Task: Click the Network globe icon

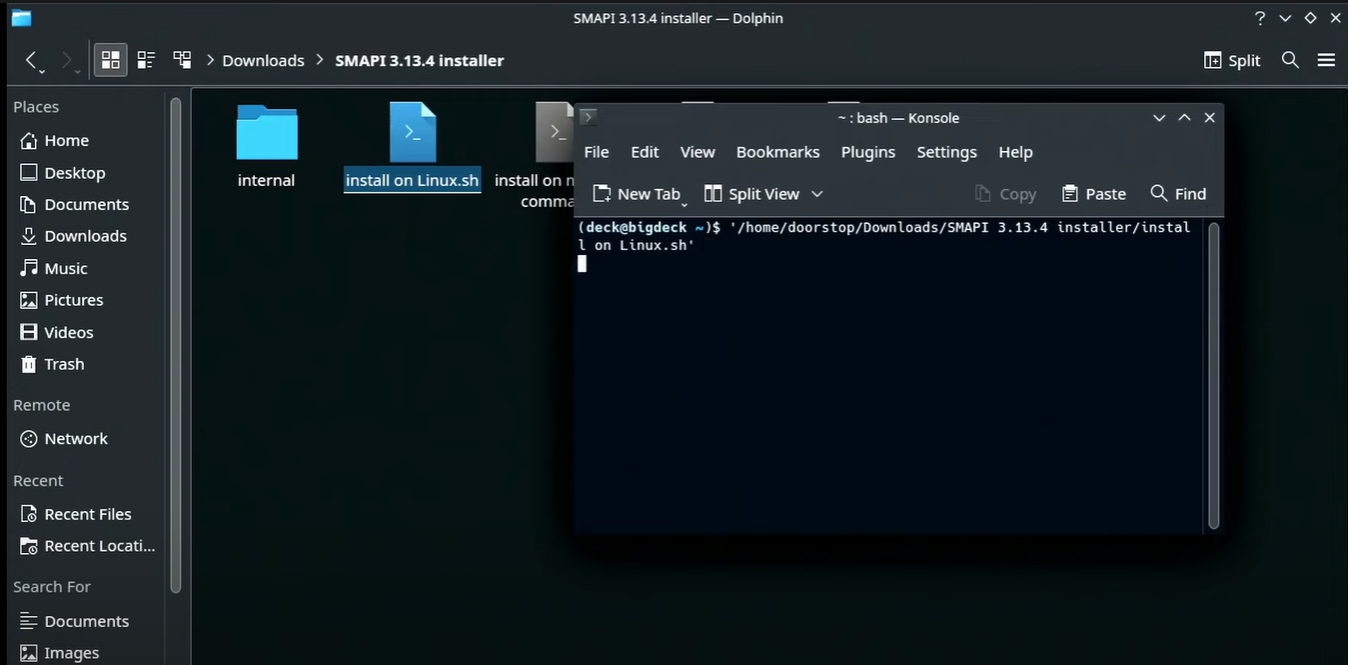Action: [28, 439]
